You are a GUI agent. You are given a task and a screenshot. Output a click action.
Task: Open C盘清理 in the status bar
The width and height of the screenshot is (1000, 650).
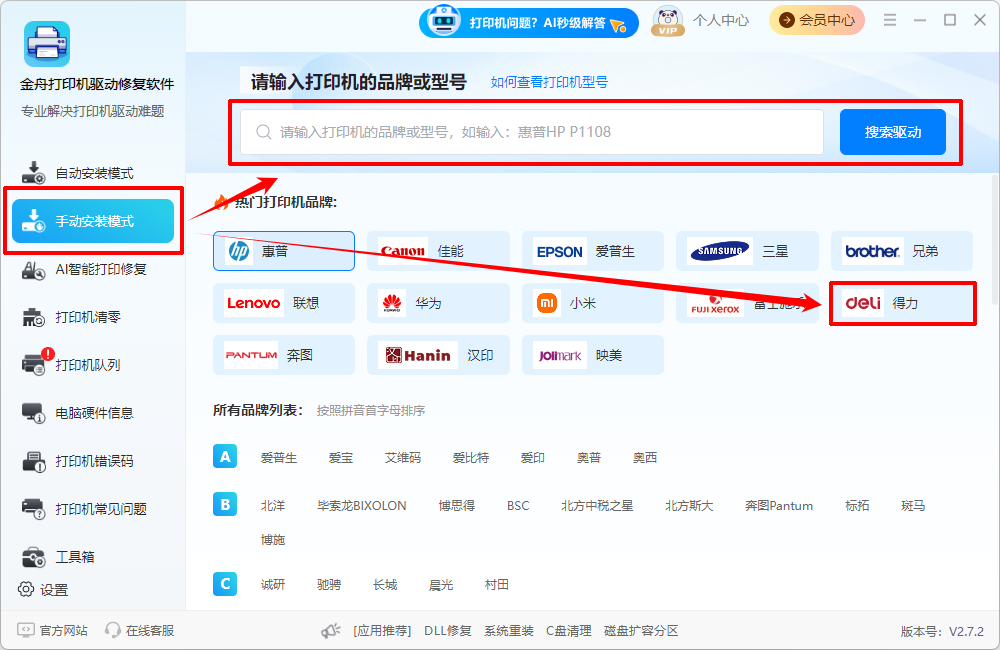coord(568,631)
